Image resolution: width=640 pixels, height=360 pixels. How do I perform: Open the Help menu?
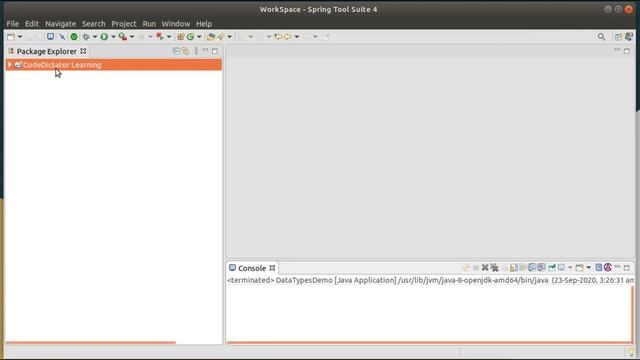(x=204, y=24)
